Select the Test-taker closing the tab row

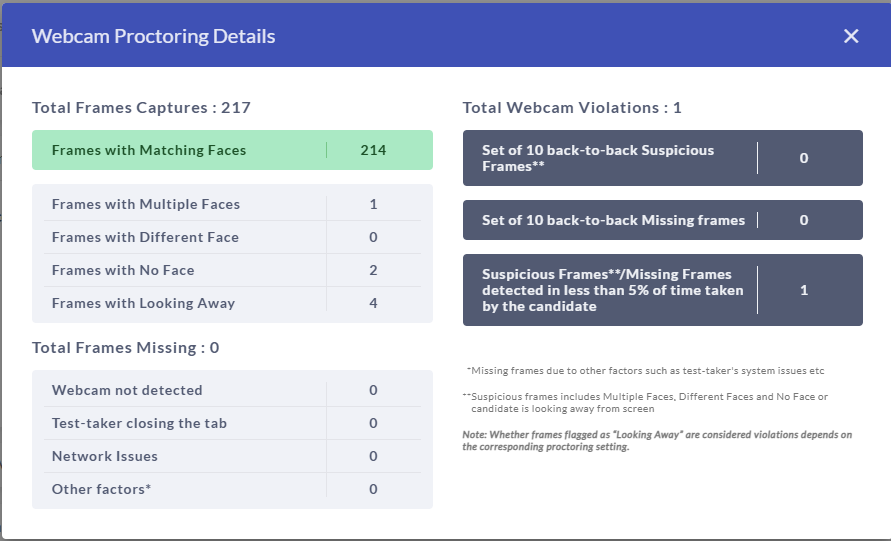point(232,423)
